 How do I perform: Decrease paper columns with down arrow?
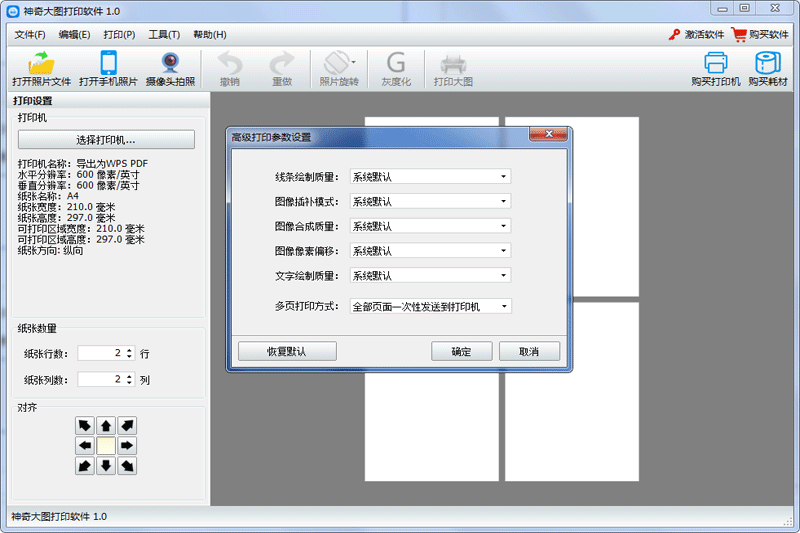(x=129, y=382)
